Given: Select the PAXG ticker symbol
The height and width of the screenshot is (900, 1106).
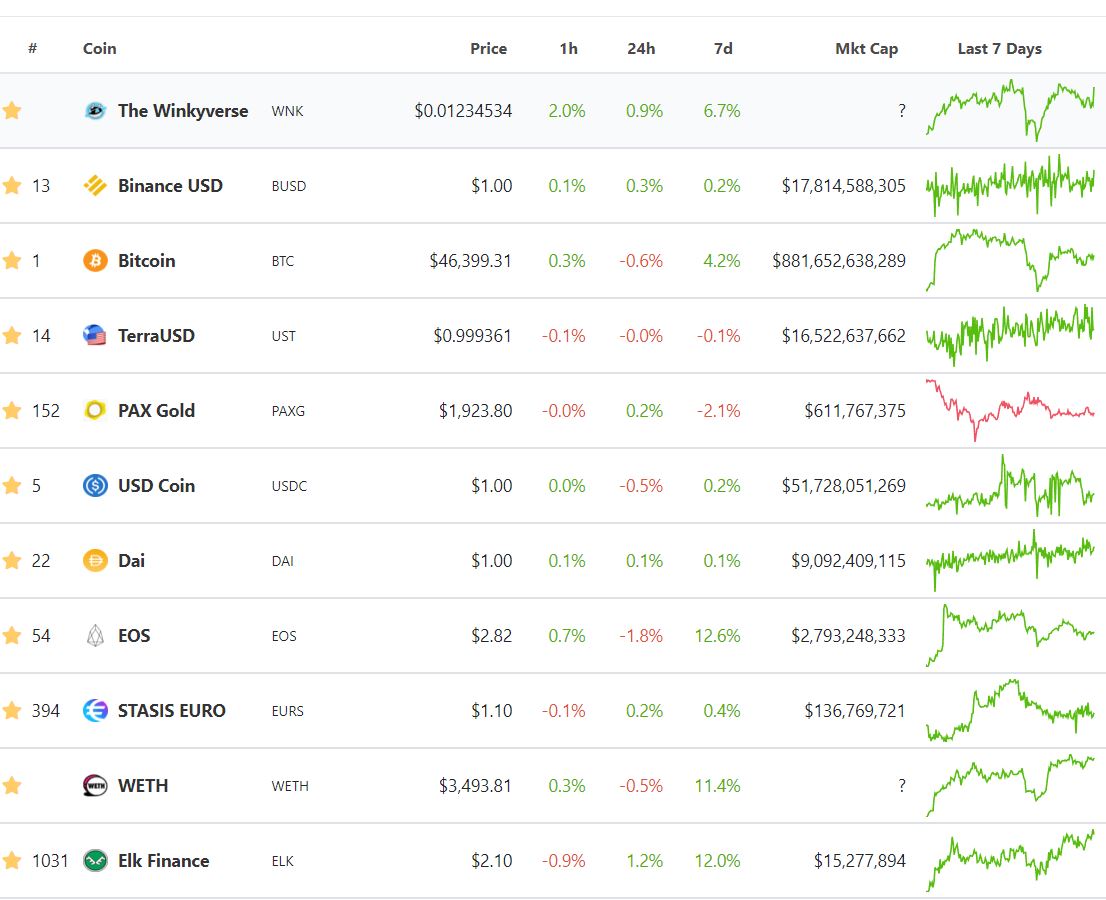Looking at the screenshot, I should pos(288,411).
